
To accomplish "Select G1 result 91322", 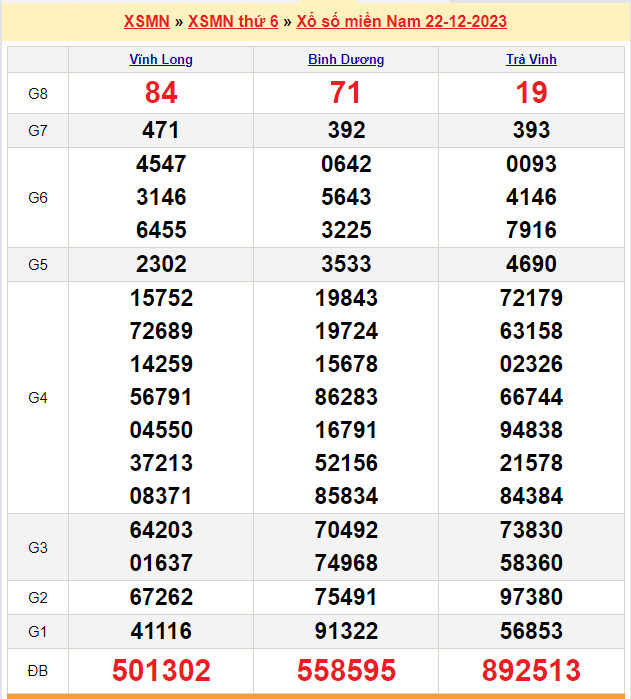I will coord(346,631).
